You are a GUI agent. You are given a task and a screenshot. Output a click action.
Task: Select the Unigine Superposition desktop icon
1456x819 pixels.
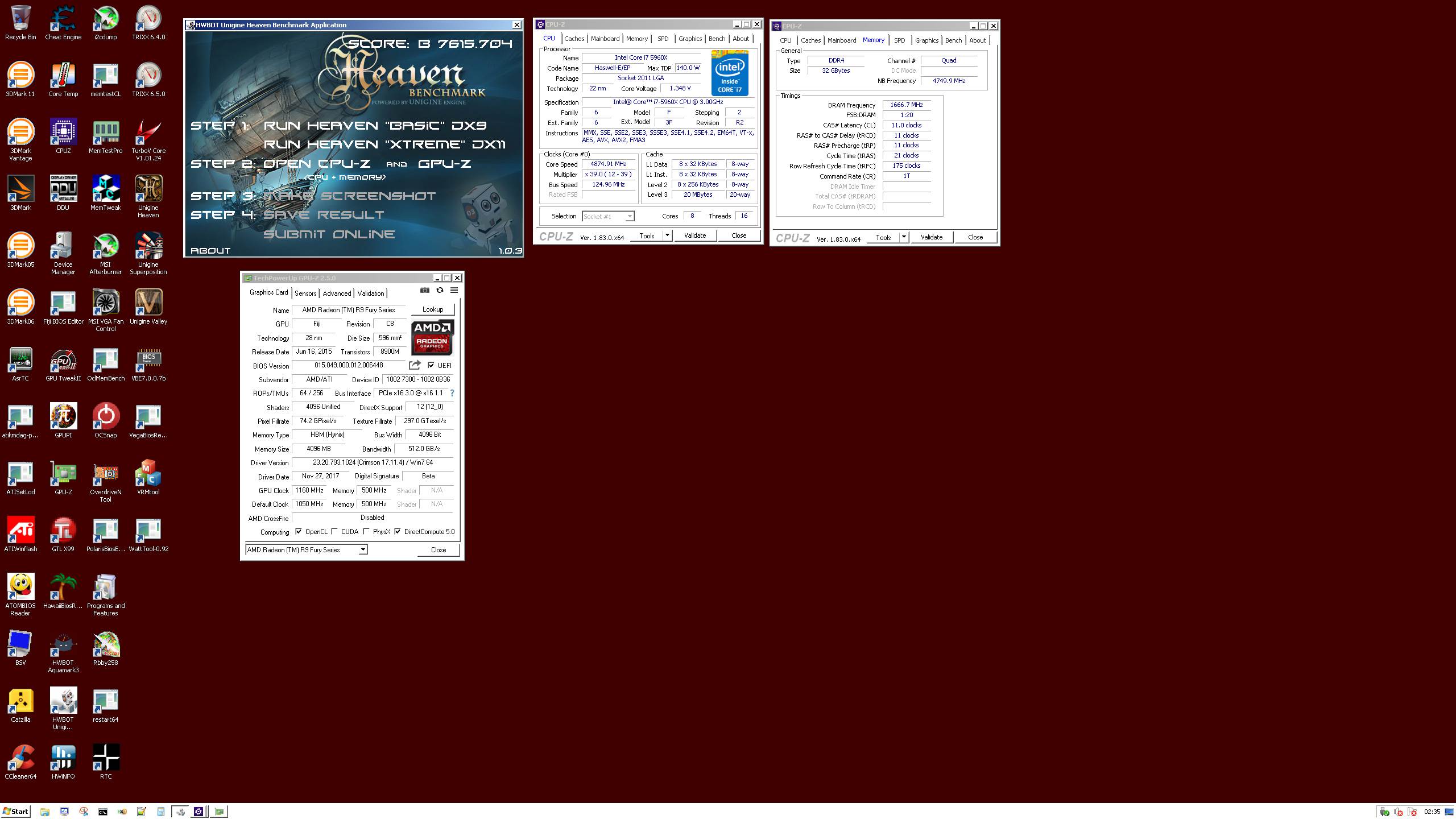tap(148, 254)
